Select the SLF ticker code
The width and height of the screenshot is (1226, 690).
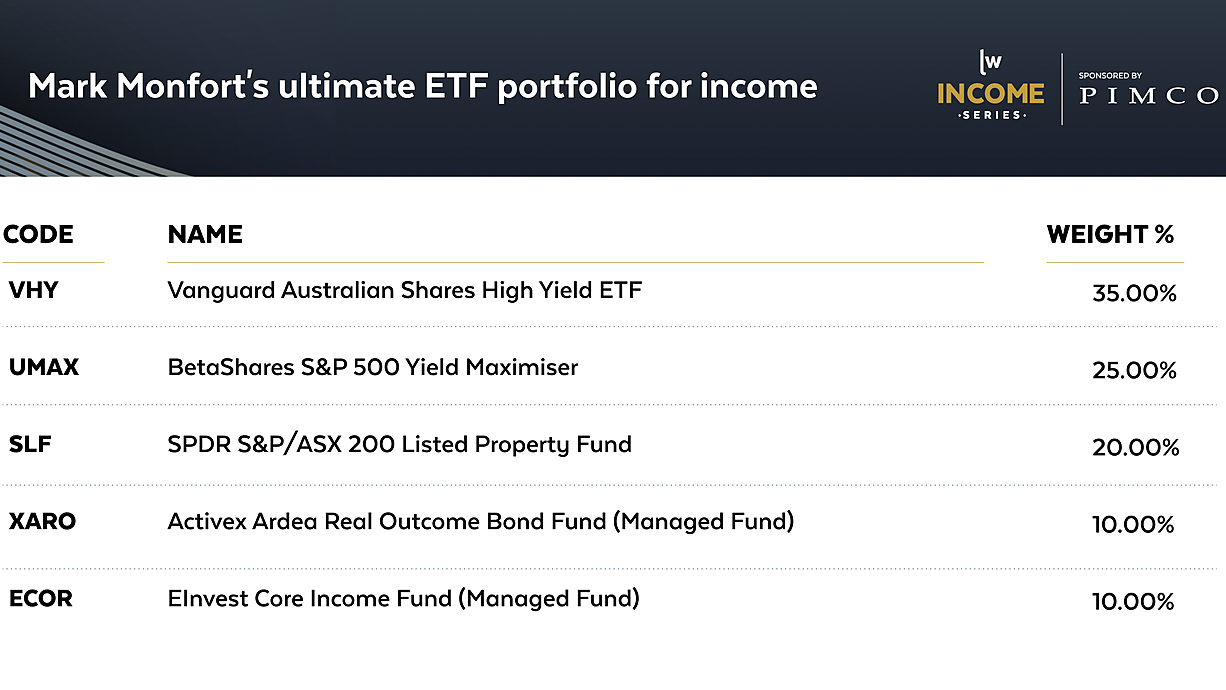[29, 445]
